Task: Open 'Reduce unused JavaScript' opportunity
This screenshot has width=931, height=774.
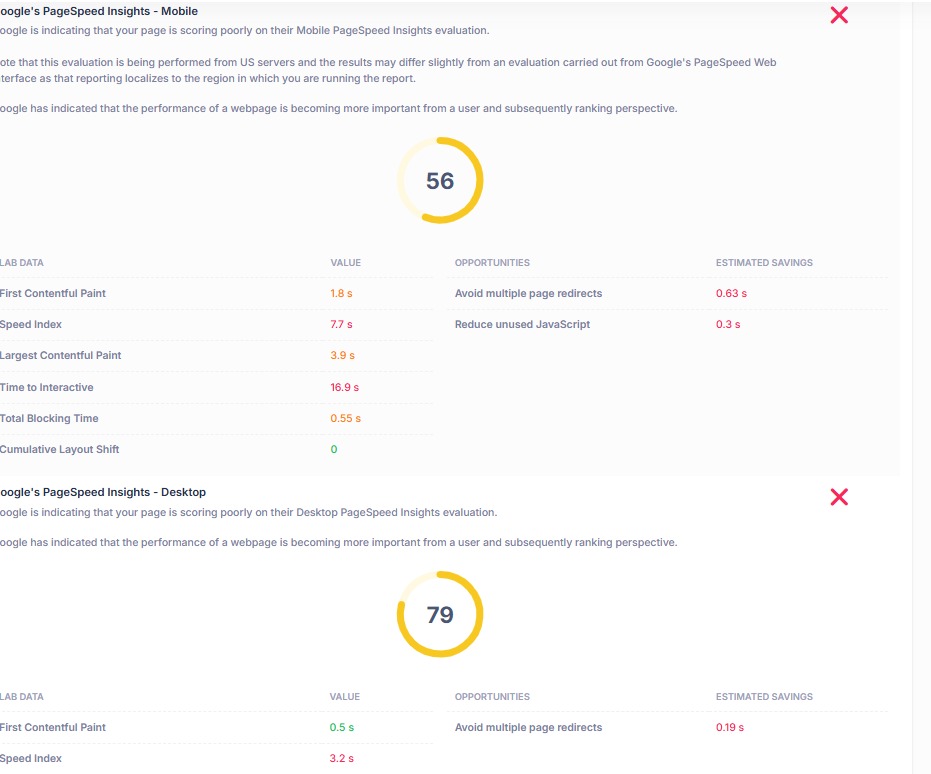Action: (522, 325)
